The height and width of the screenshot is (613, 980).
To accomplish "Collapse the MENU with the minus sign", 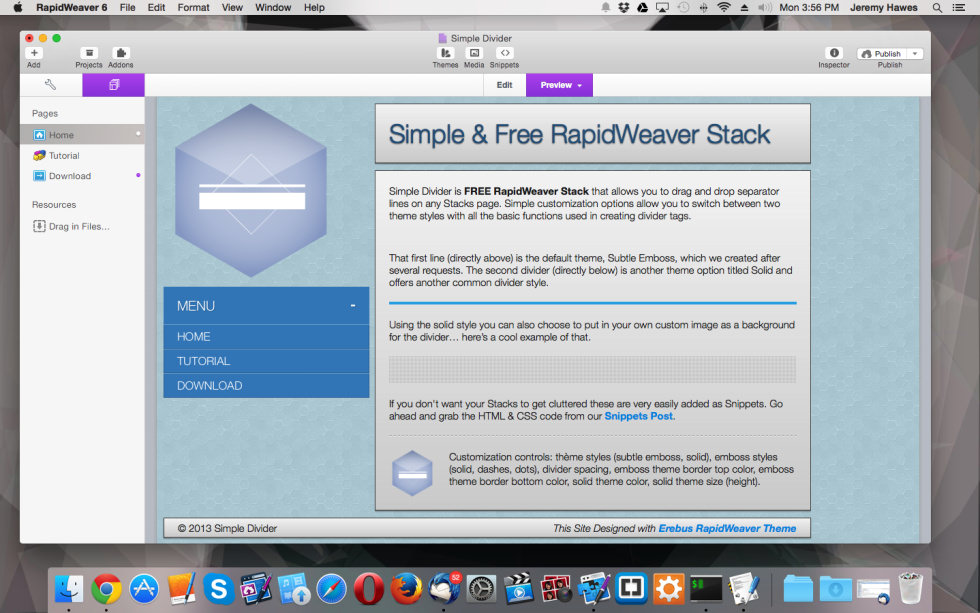I will (353, 306).
